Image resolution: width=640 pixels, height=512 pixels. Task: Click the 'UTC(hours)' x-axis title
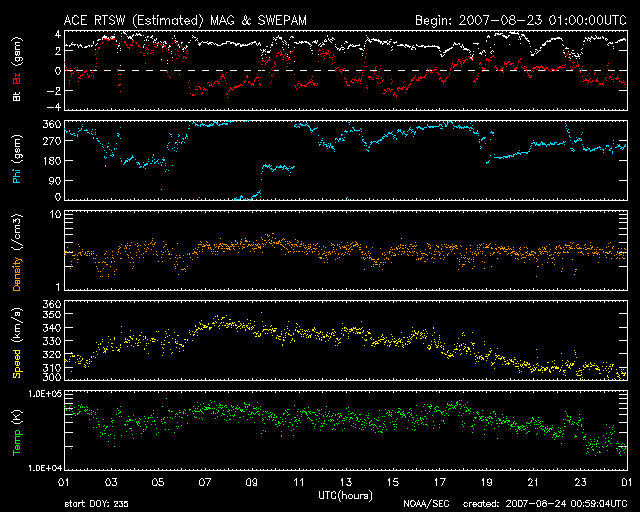[345, 496]
